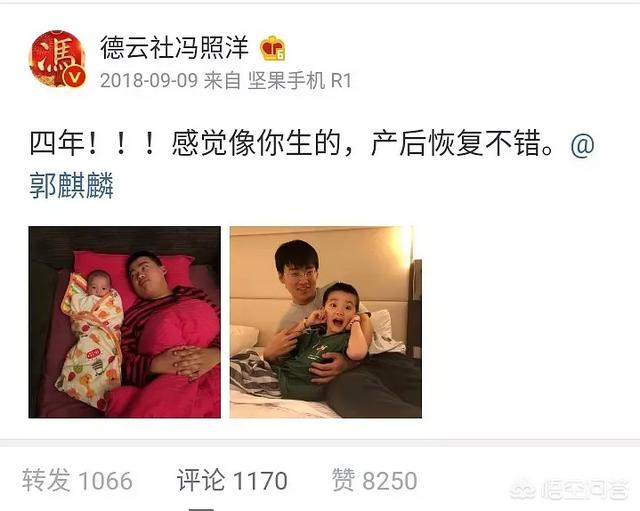Screen dimensions: 640x511
Task: Click the 悟空问答 watermark text
Action: coord(584,490)
